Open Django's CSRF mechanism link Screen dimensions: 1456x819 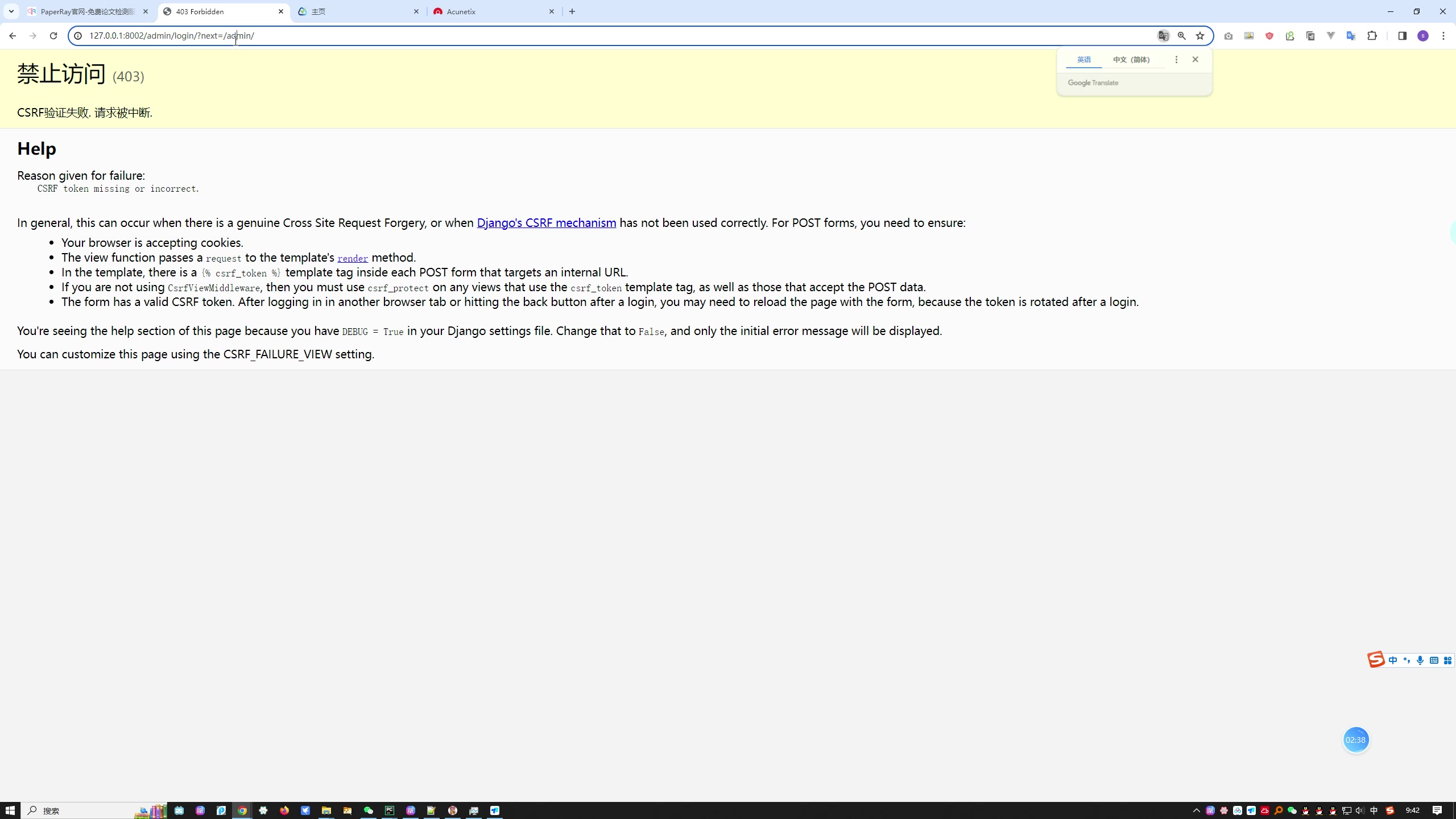tap(546, 222)
